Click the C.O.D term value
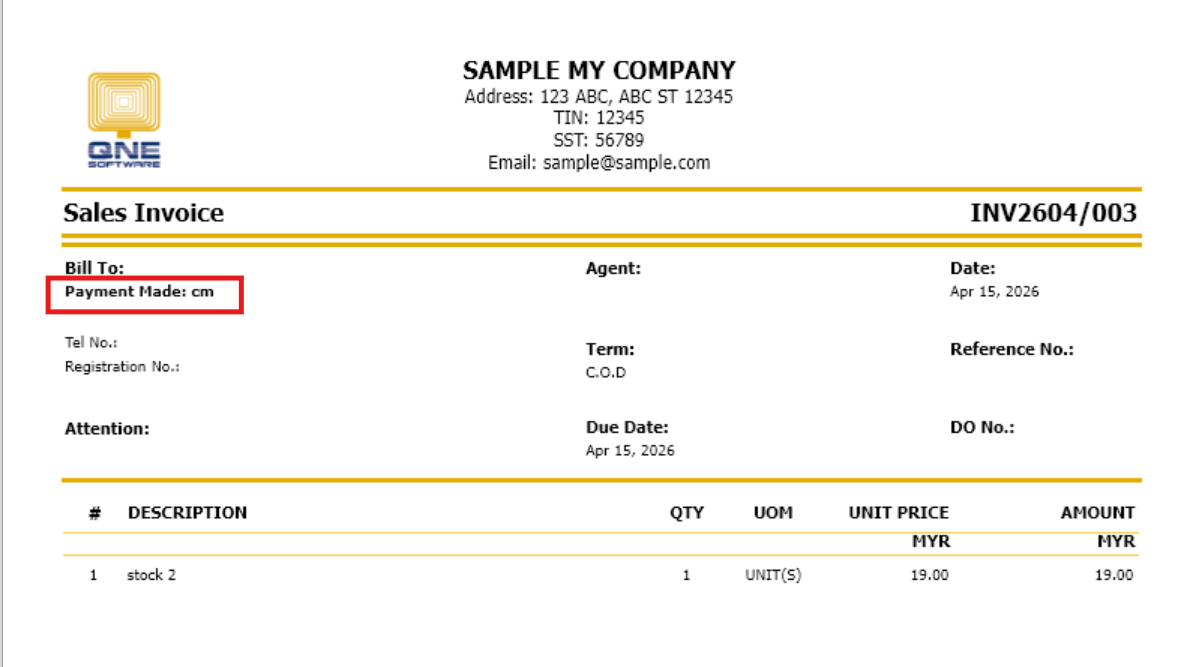1185x667 pixels. (x=606, y=373)
